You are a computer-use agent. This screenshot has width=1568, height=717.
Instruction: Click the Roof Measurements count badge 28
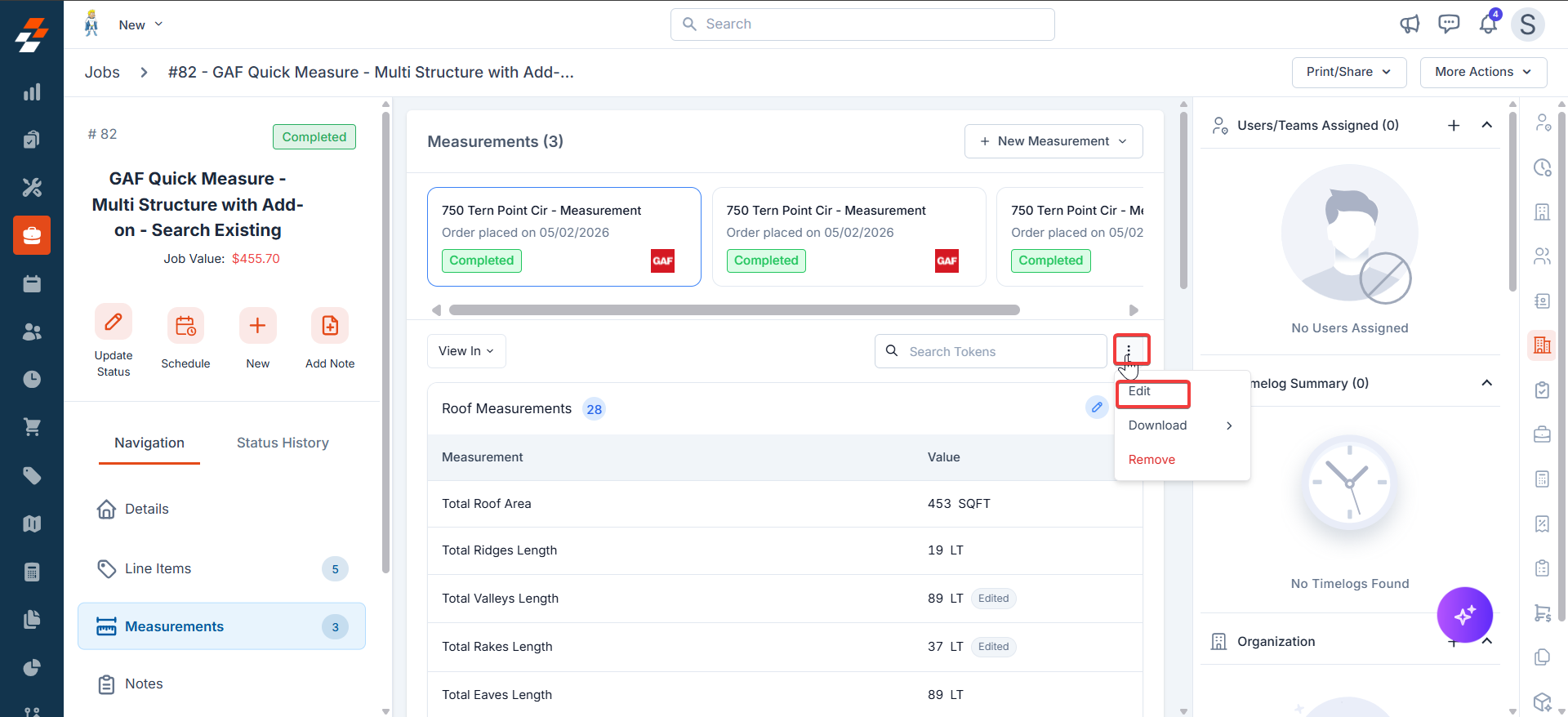pyautogui.click(x=595, y=409)
